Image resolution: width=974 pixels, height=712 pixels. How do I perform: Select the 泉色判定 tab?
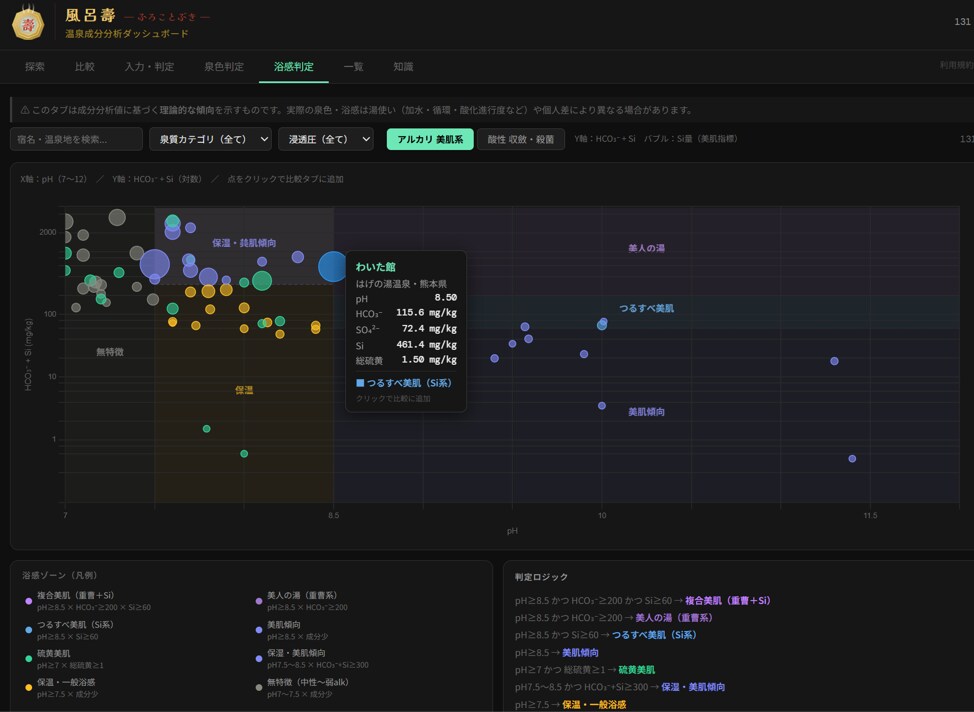click(x=224, y=66)
